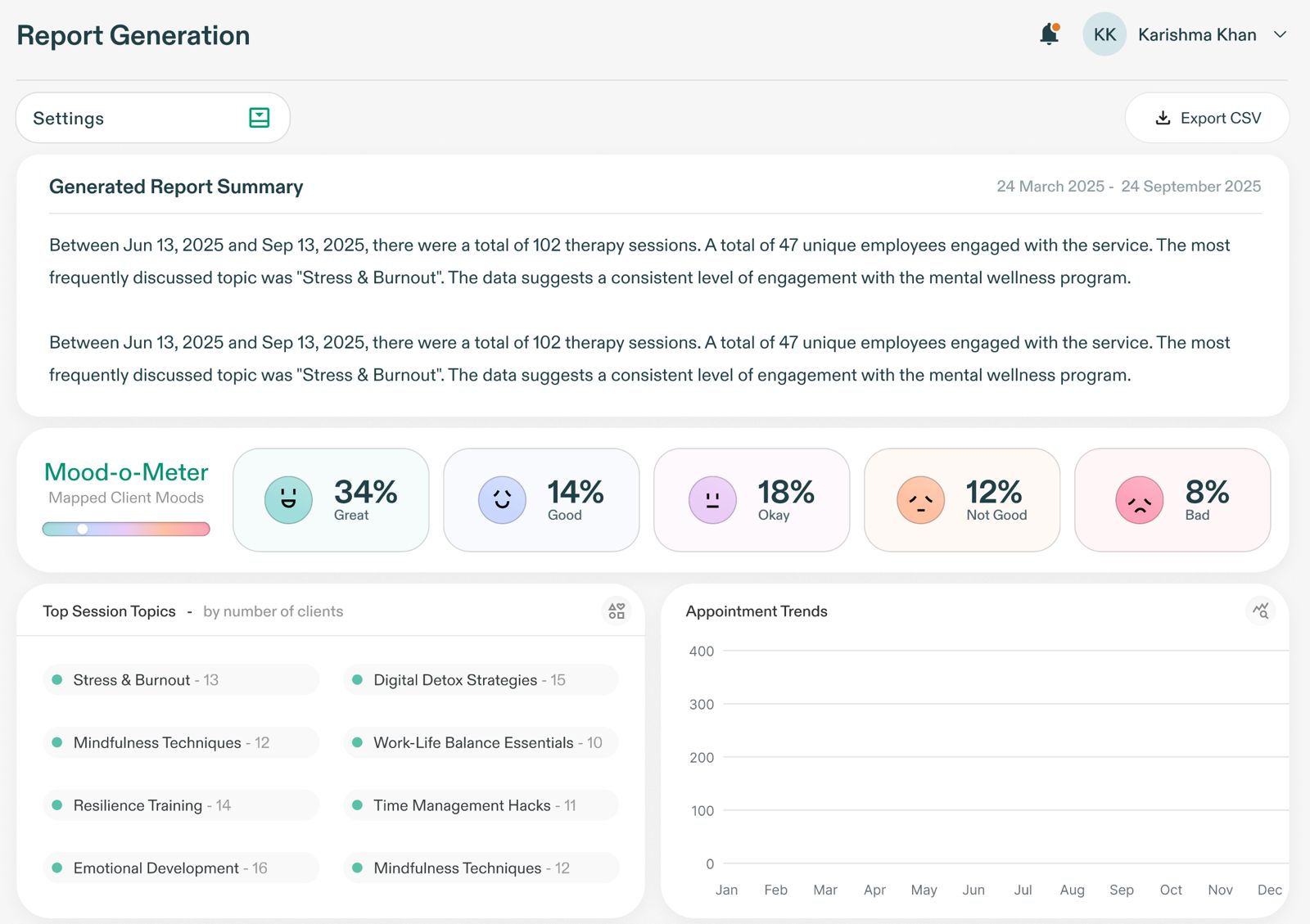Screen dimensions: 1310x924
Task: Toggle the Top Session Topics view icon
Action: [617, 611]
